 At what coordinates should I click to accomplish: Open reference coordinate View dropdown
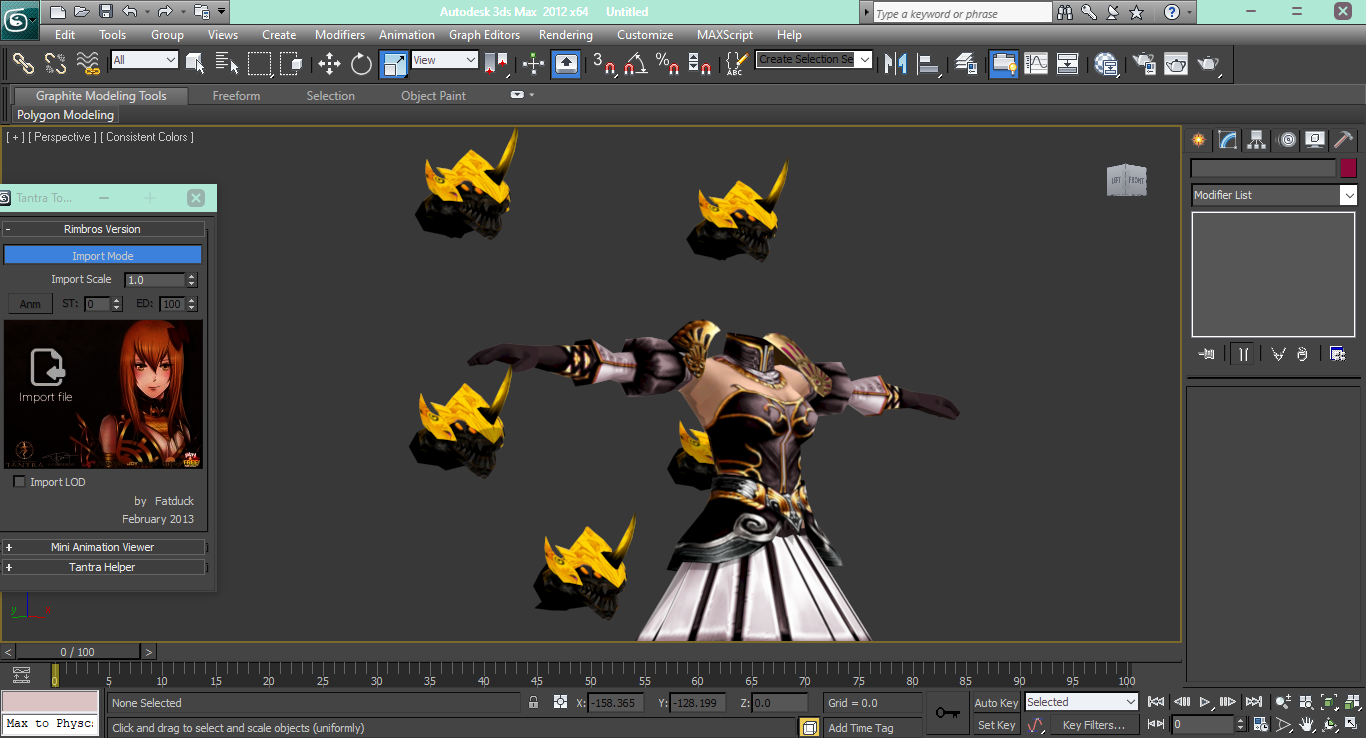pos(445,60)
